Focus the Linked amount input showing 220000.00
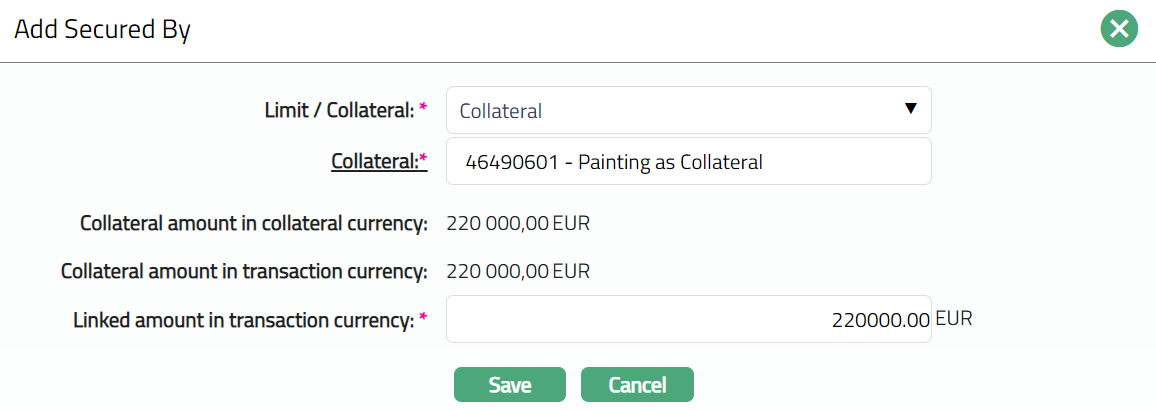1156x410 pixels. pyautogui.click(x=688, y=320)
